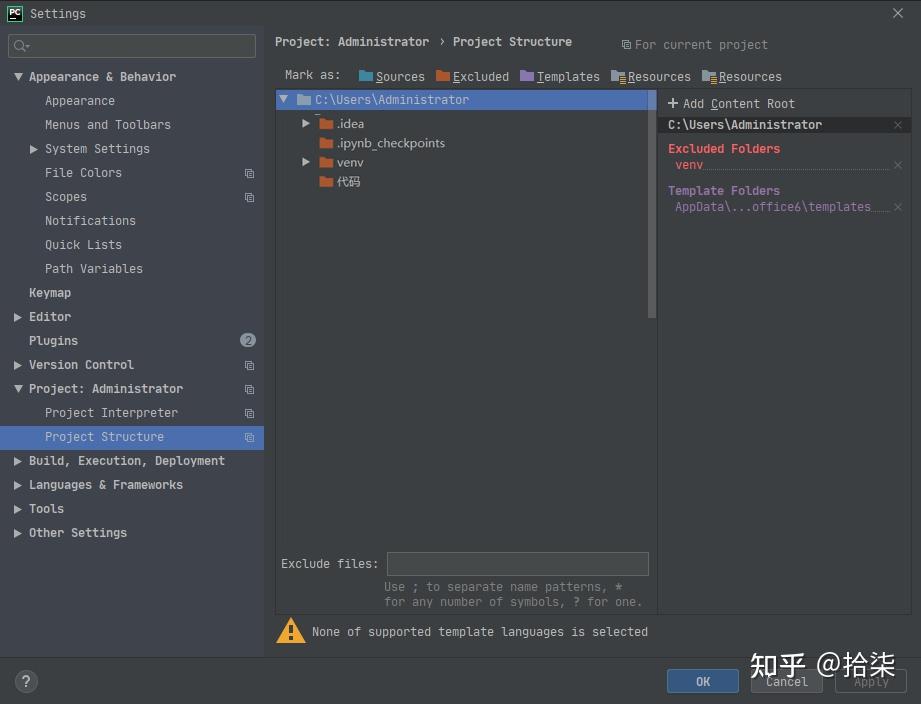The width and height of the screenshot is (921, 704).
Task: Click copy icon next to Project Interpreter
Action: (x=249, y=413)
